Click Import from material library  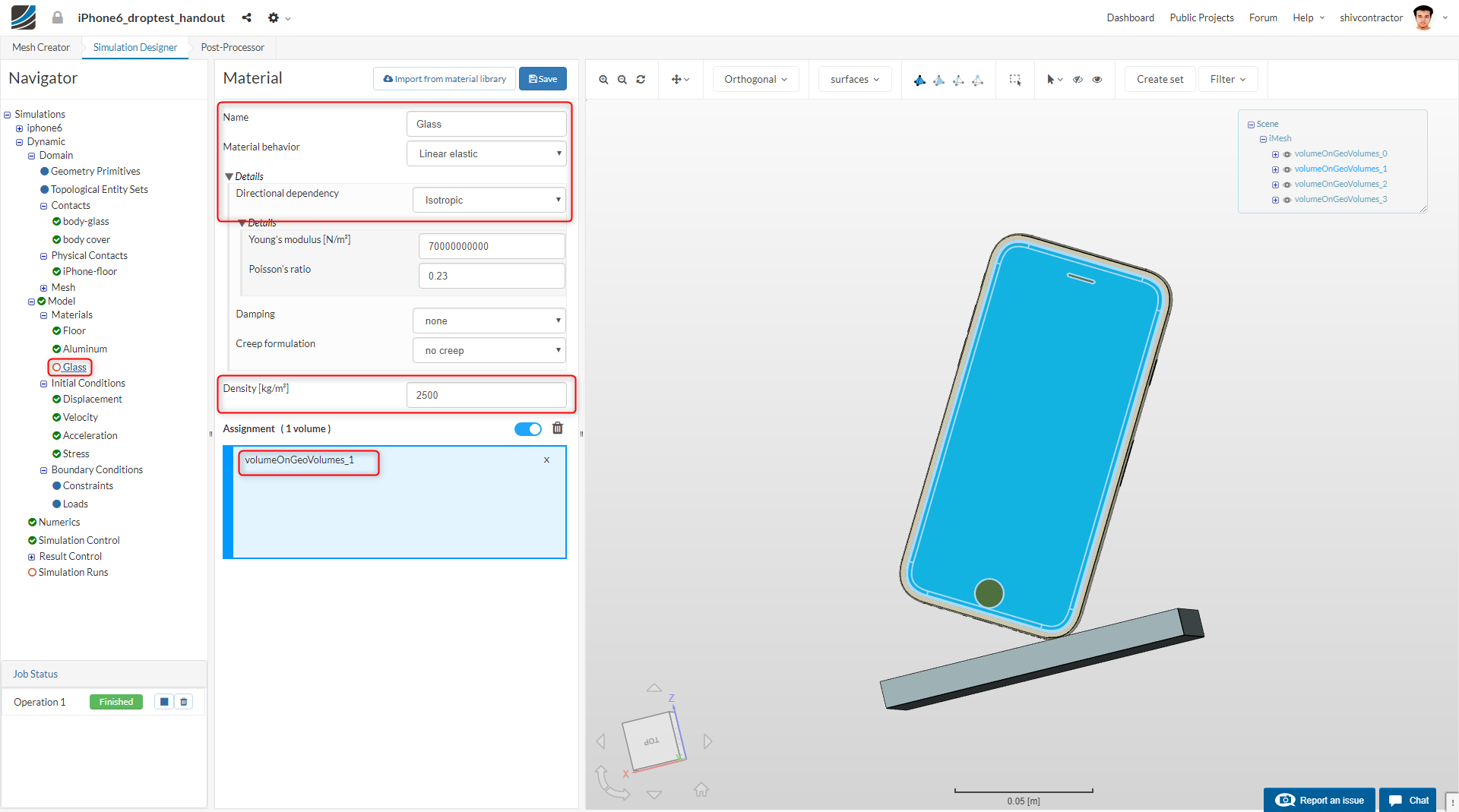445,79
